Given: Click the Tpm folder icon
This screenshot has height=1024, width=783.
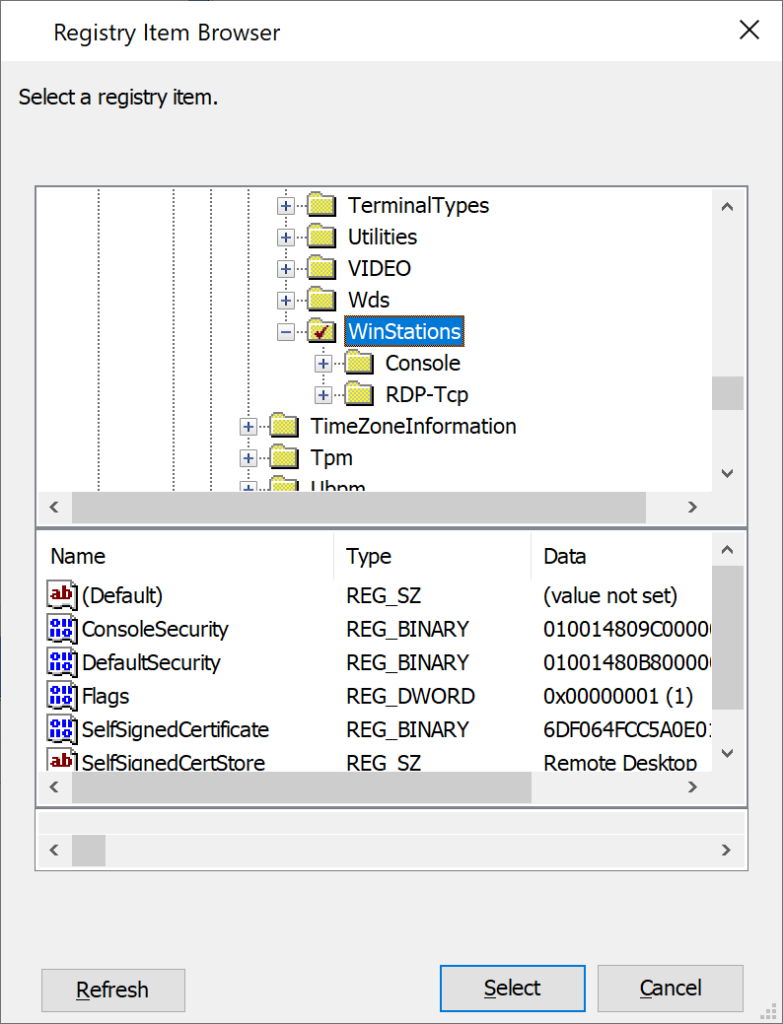Looking at the screenshot, I should [x=285, y=458].
